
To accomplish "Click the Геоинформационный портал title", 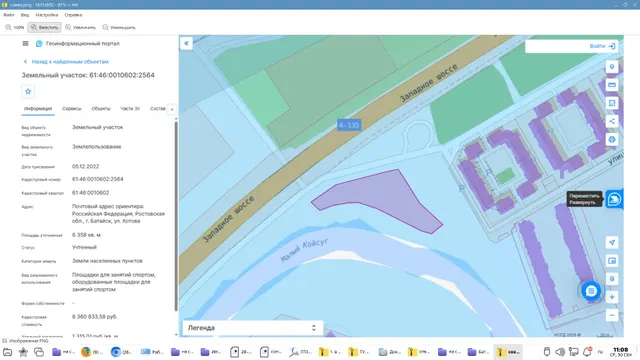I will click(x=83, y=43).
